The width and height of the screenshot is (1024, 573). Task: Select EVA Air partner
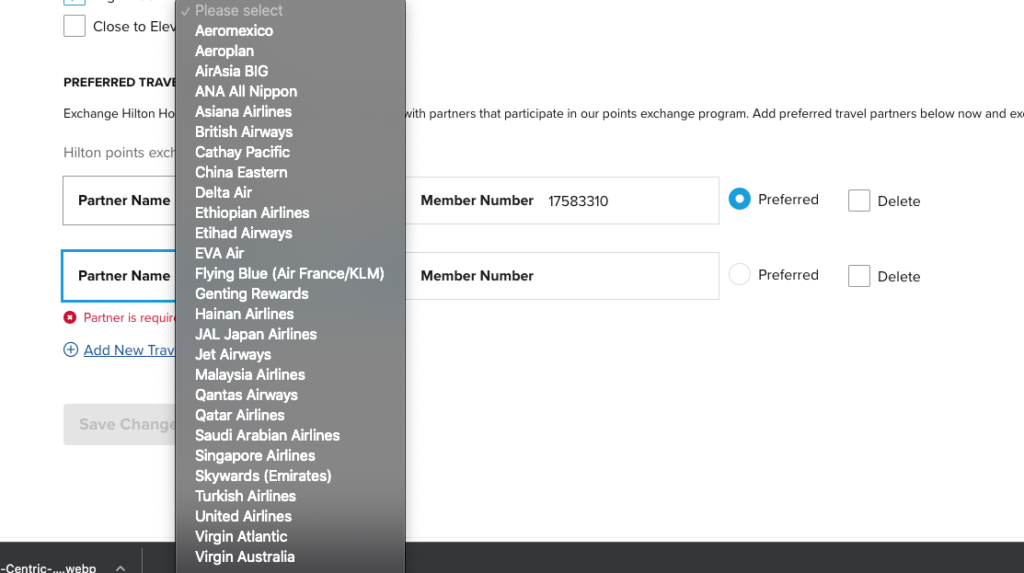coord(291,254)
